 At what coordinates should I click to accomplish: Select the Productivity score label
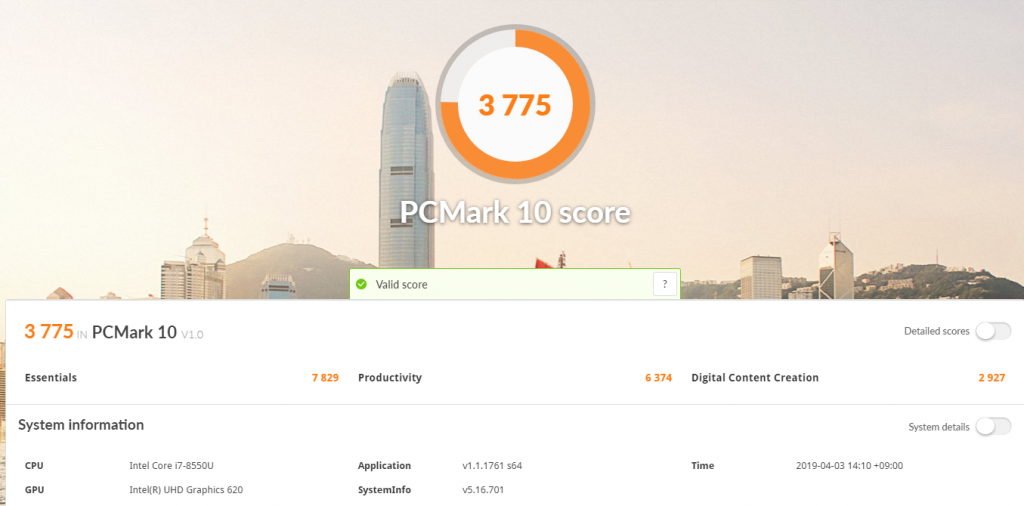[x=390, y=377]
